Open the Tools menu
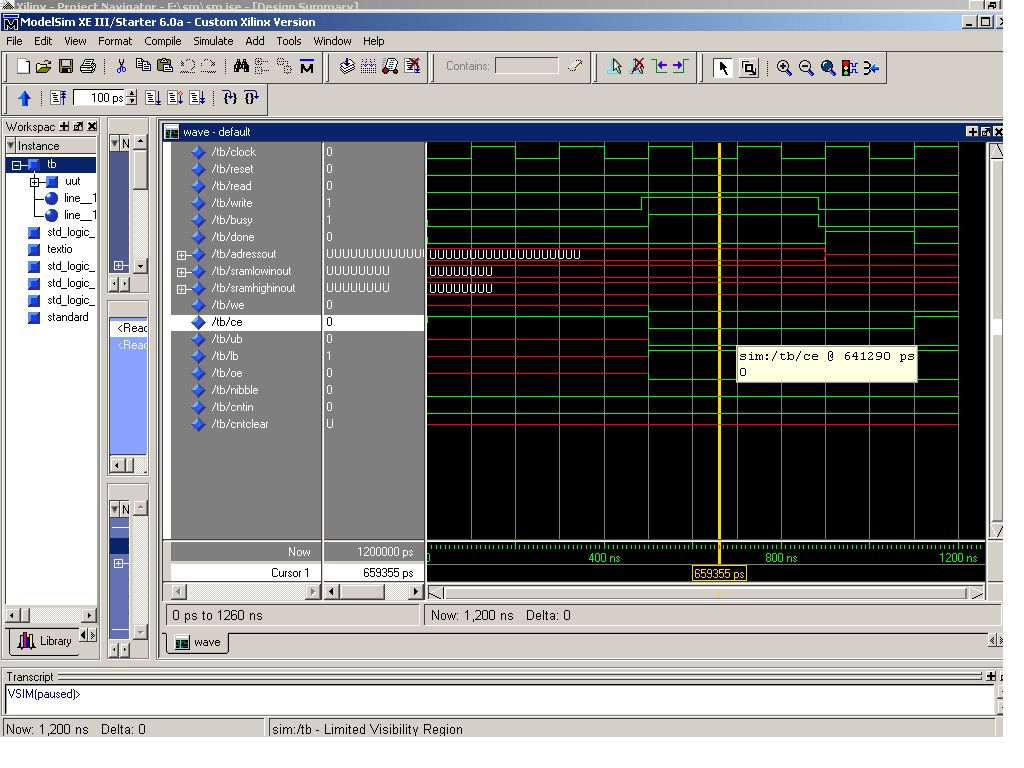The width and height of the screenshot is (1024, 768). tap(289, 41)
